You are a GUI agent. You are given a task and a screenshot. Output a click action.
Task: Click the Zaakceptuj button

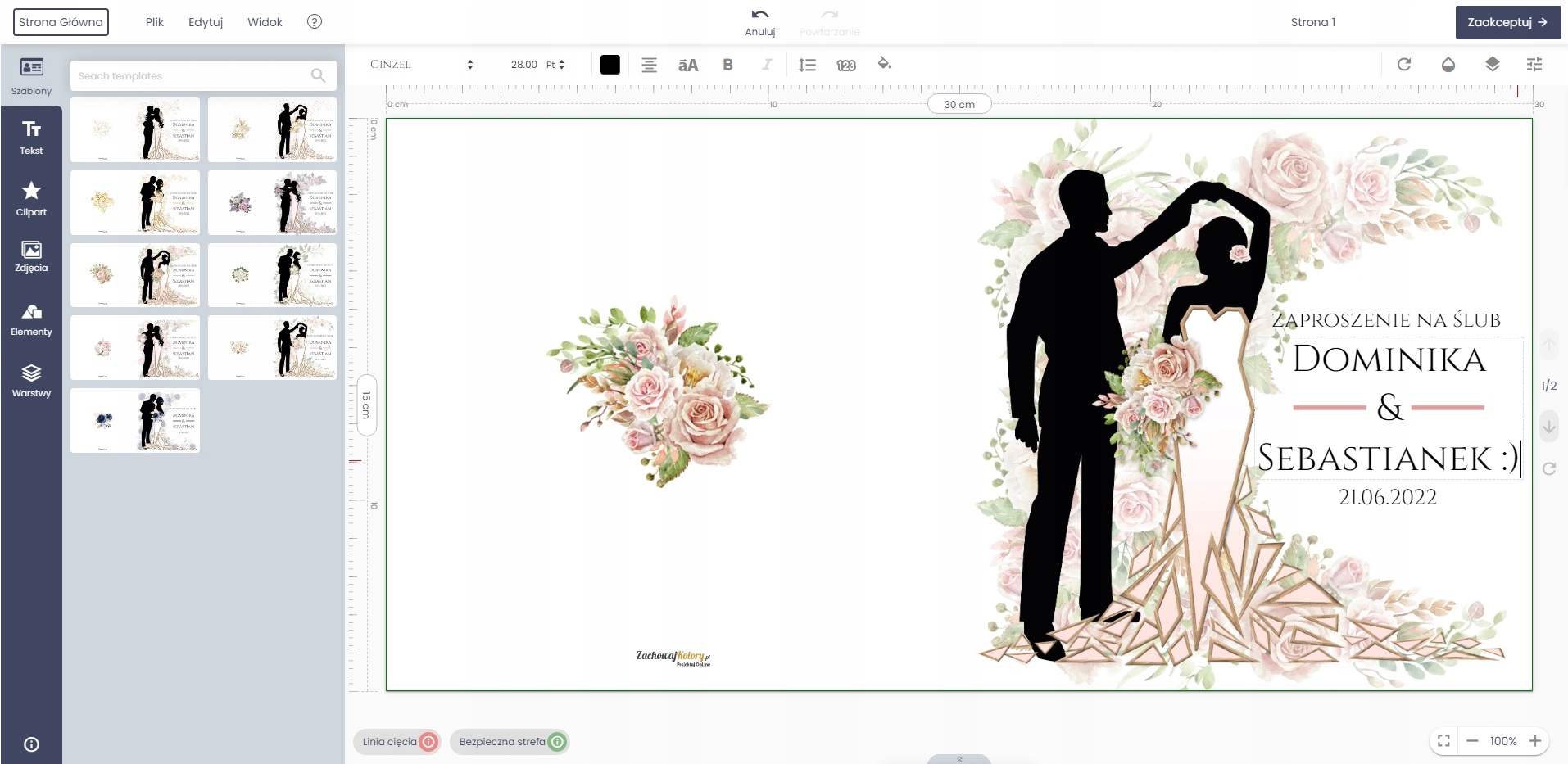1507,22
